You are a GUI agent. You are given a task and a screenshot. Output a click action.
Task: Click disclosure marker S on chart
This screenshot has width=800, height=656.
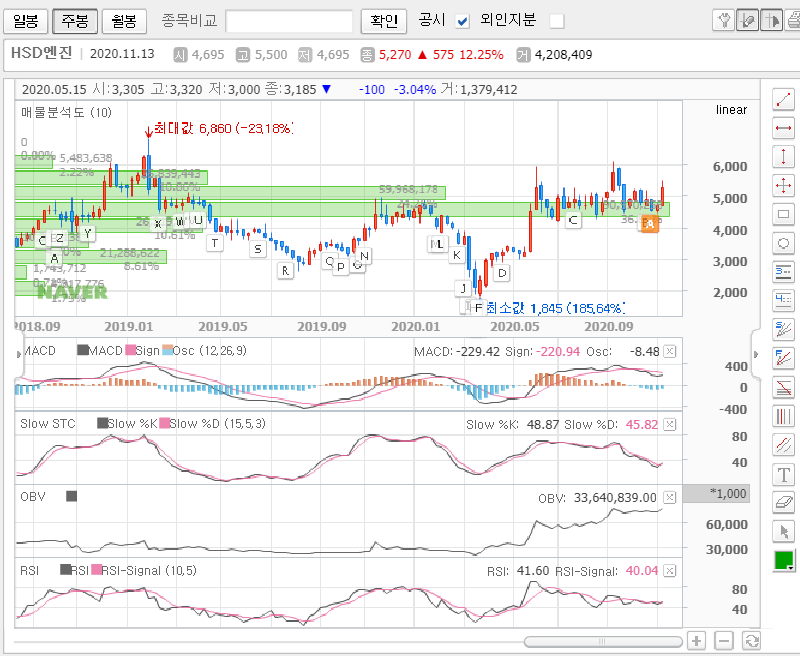tap(258, 249)
